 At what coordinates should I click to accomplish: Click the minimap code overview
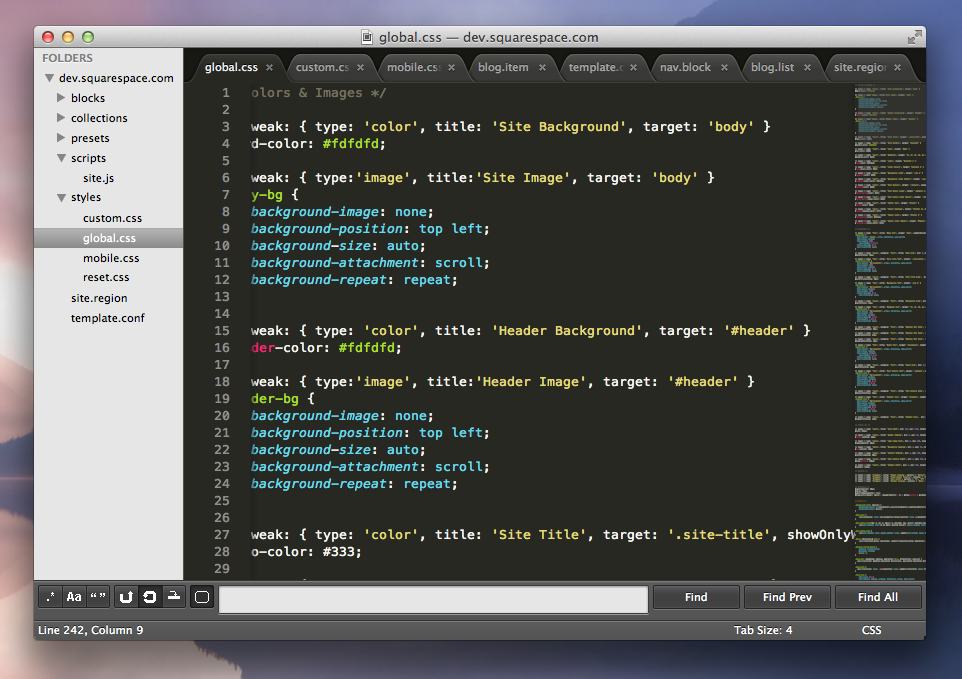[x=890, y=331]
